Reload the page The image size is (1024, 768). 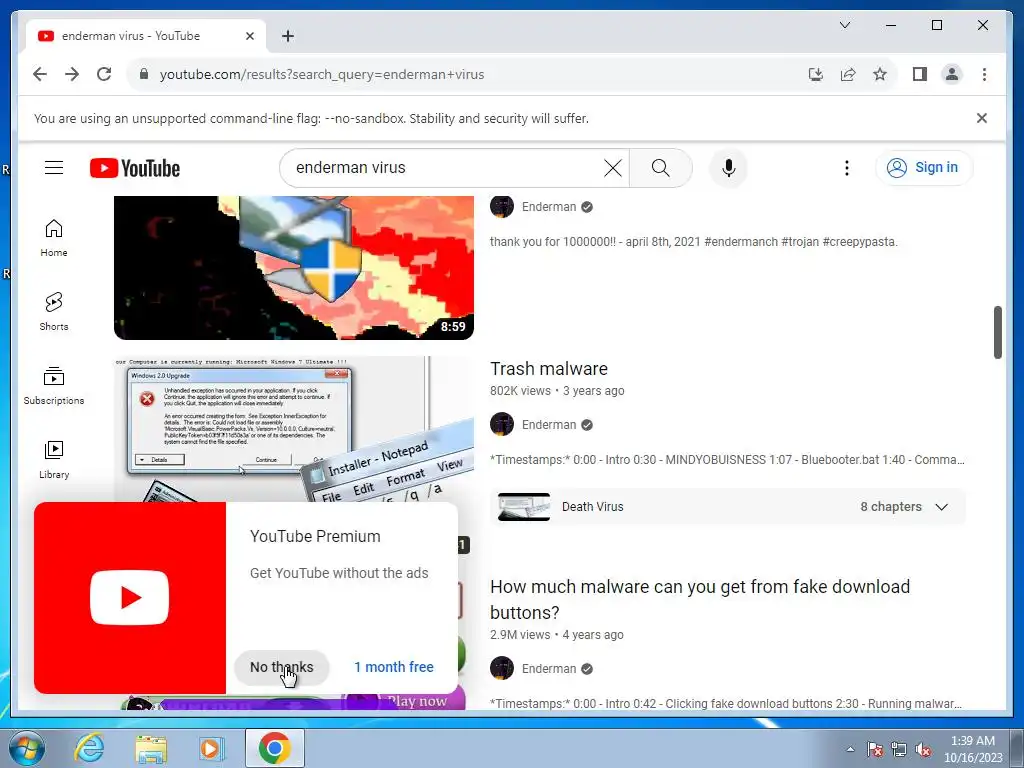[104, 74]
